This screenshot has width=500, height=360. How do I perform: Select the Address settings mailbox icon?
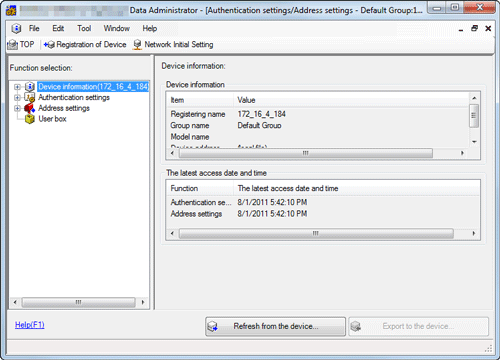coord(30,108)
